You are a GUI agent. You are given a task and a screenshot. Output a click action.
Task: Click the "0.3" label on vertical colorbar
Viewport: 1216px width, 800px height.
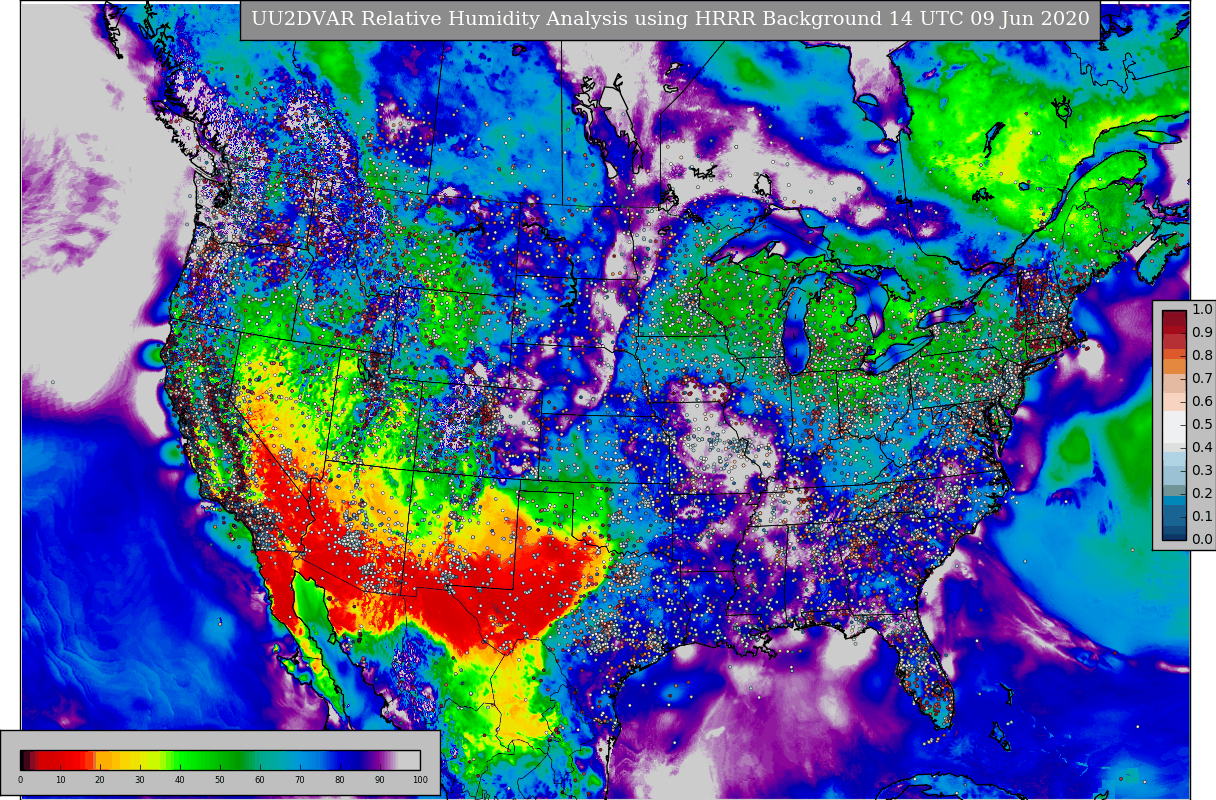point(1202,471)
